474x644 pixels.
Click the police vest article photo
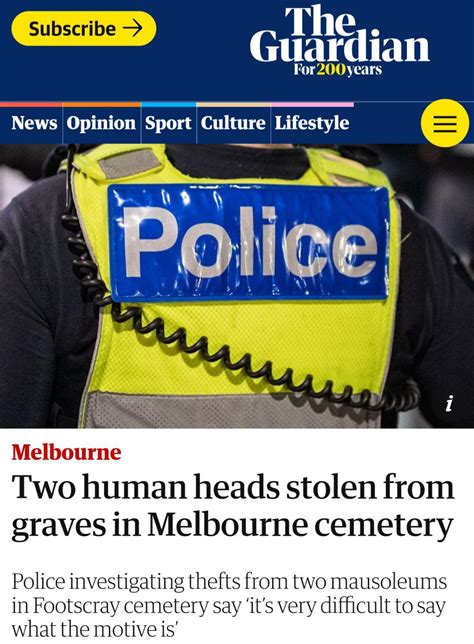(x=237, y=286)
